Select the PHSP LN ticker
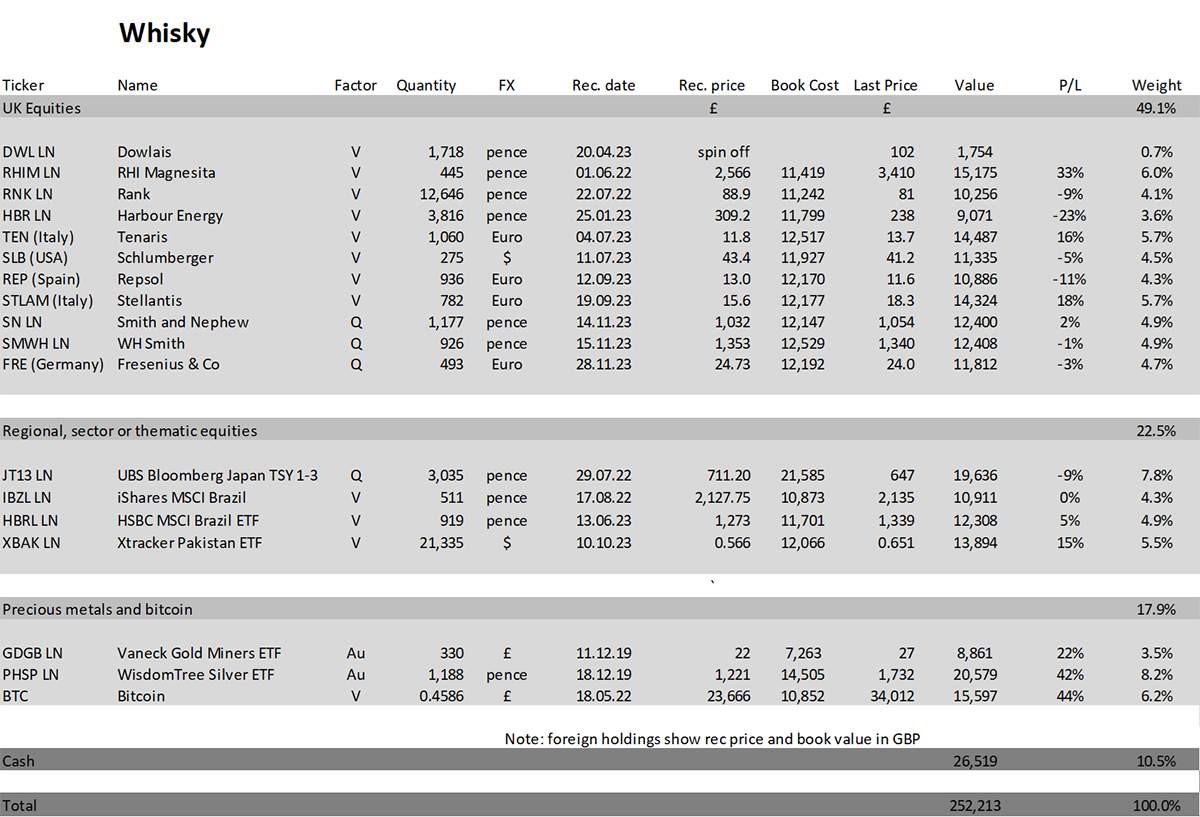Image resolution: width=1200 pixels, height=817 pixels. (31, 675)
